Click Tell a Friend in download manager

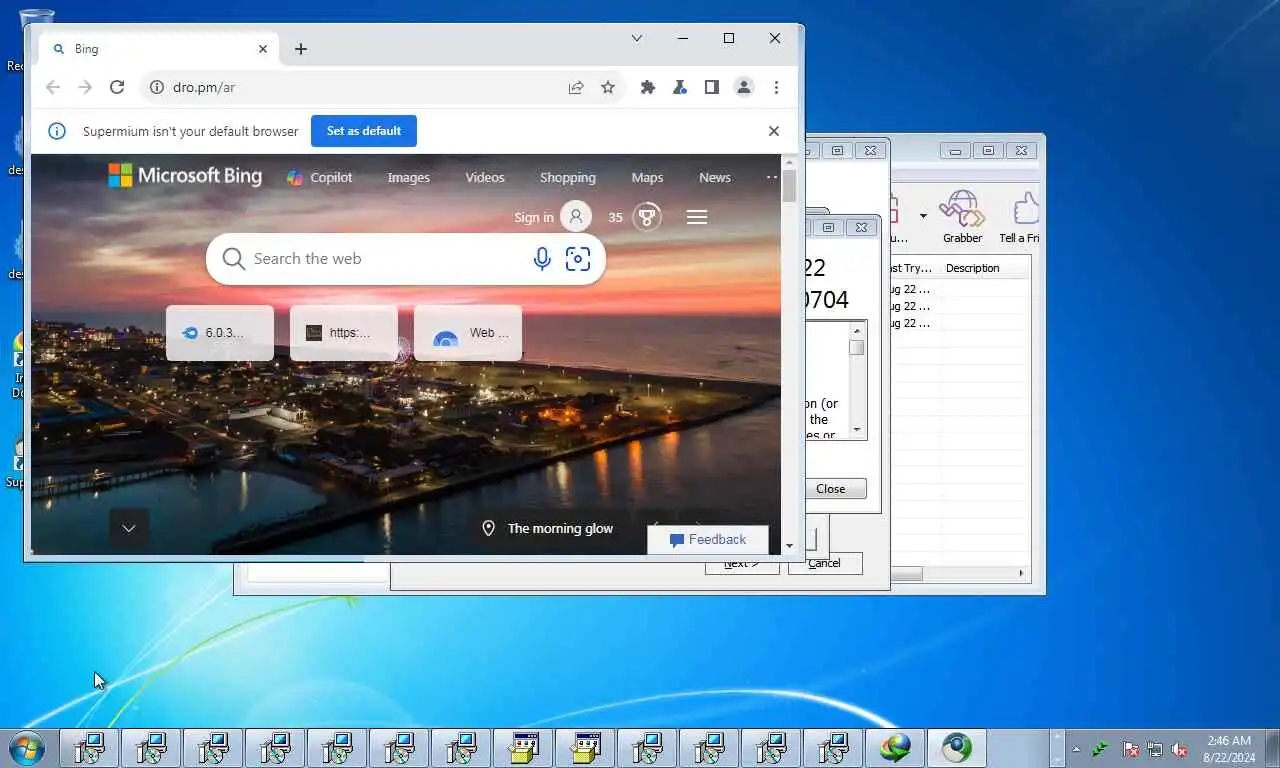[1020, 217]
